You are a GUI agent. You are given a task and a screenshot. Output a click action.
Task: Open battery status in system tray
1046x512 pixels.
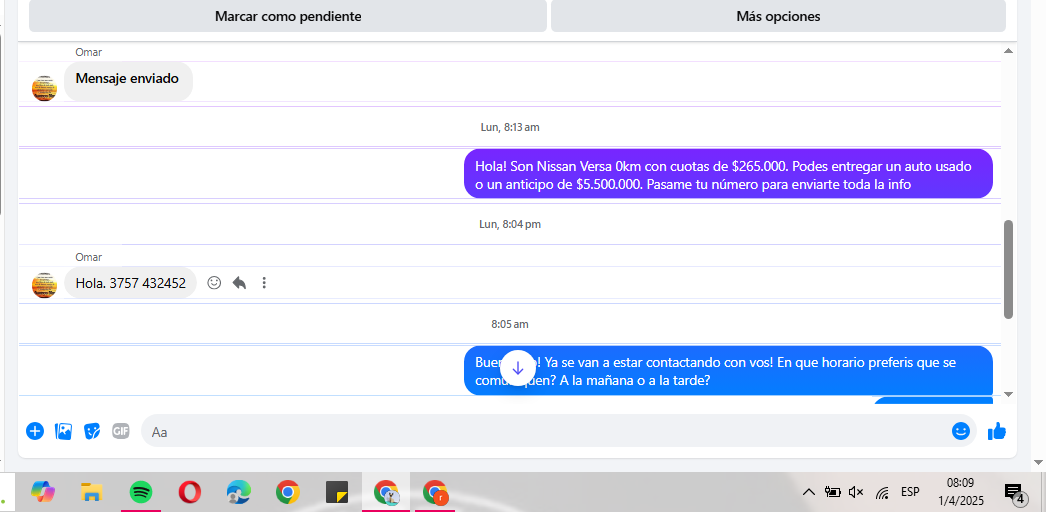pyautogui.click(x=832, y=493)
